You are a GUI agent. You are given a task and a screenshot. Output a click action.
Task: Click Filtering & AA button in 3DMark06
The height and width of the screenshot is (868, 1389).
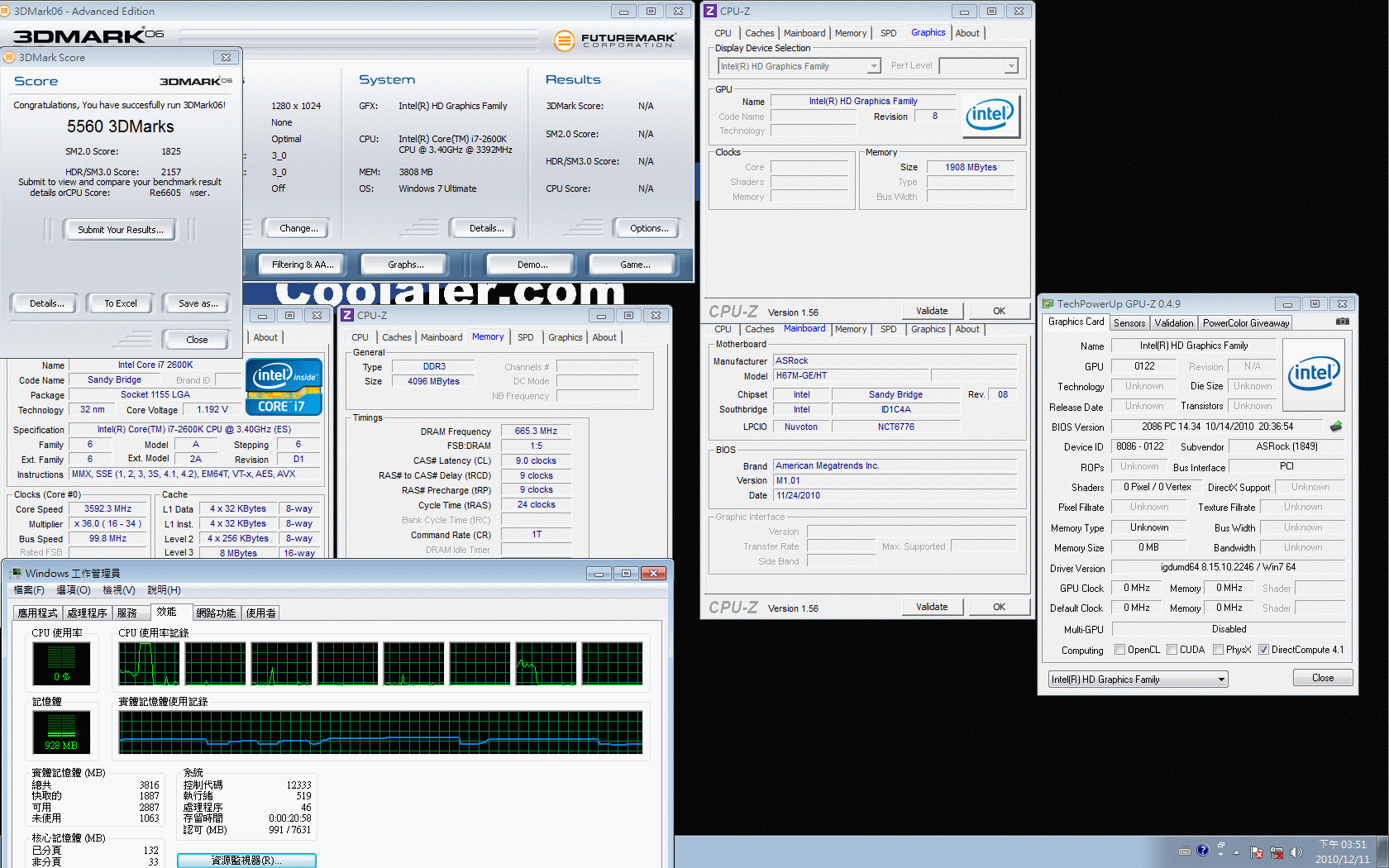coord(303,265)
